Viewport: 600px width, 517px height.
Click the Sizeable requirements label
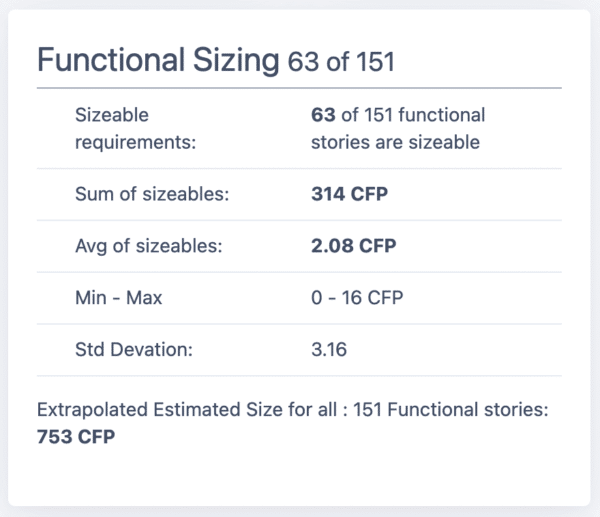pyautogui.click(x=135, y=129)
